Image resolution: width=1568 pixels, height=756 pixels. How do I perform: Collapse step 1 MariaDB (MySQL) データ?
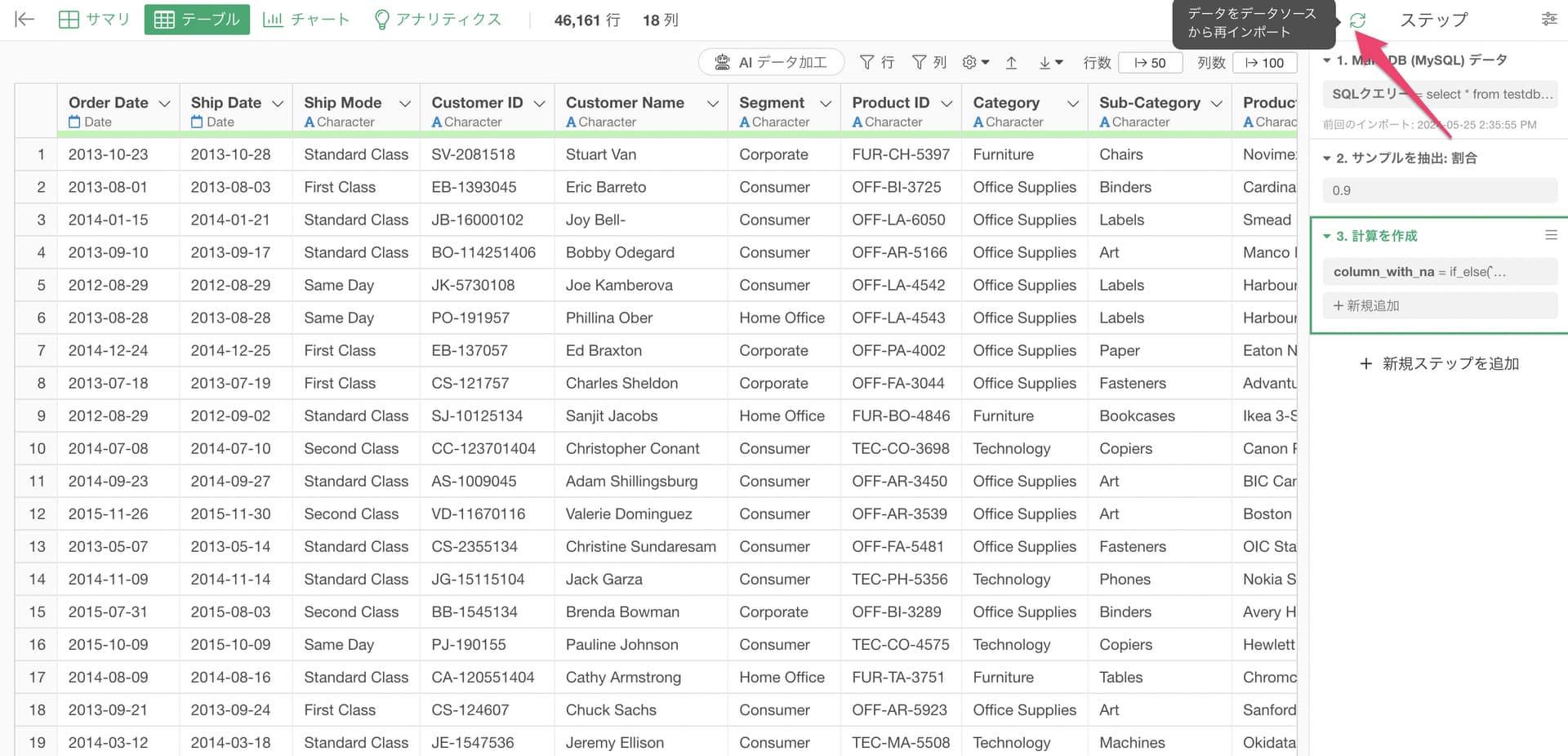click(x=1327, y=60)
